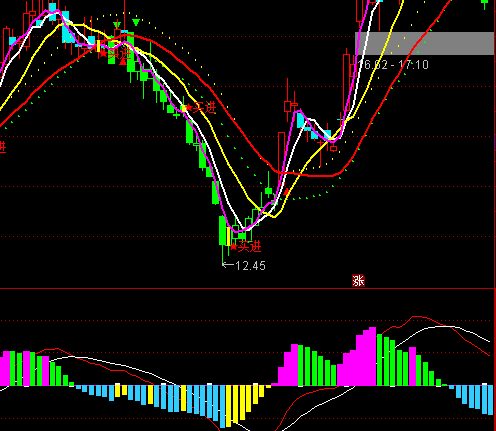This screenshot has height=431, width=496.
Task: Click the red star beside lowest 买进
Action: (x=234, y=247)
